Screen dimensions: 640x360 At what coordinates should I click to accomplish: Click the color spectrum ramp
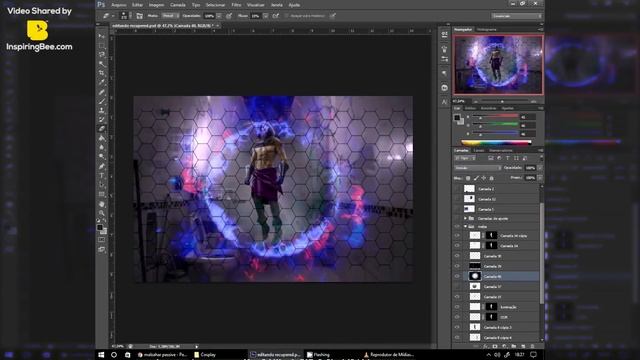496,142
